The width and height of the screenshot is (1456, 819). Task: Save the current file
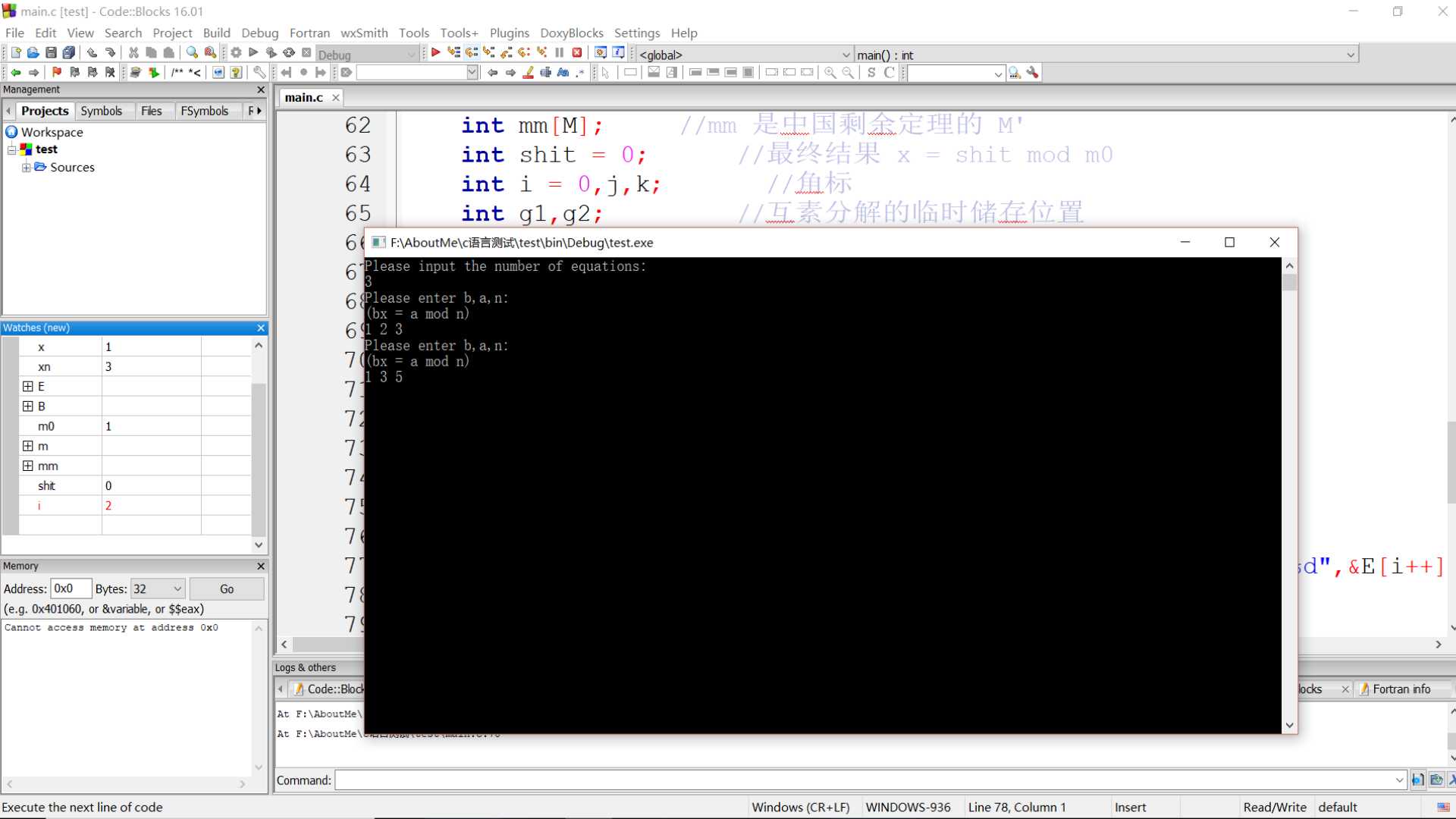pyautogui.click(x=51, y=52)
